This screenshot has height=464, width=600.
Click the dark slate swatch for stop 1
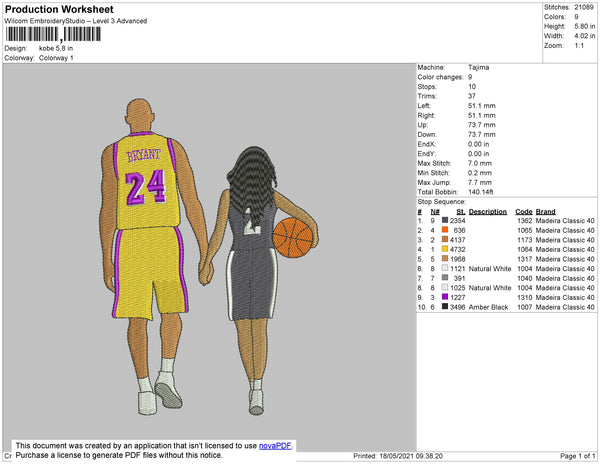click(x=445, y=220)
